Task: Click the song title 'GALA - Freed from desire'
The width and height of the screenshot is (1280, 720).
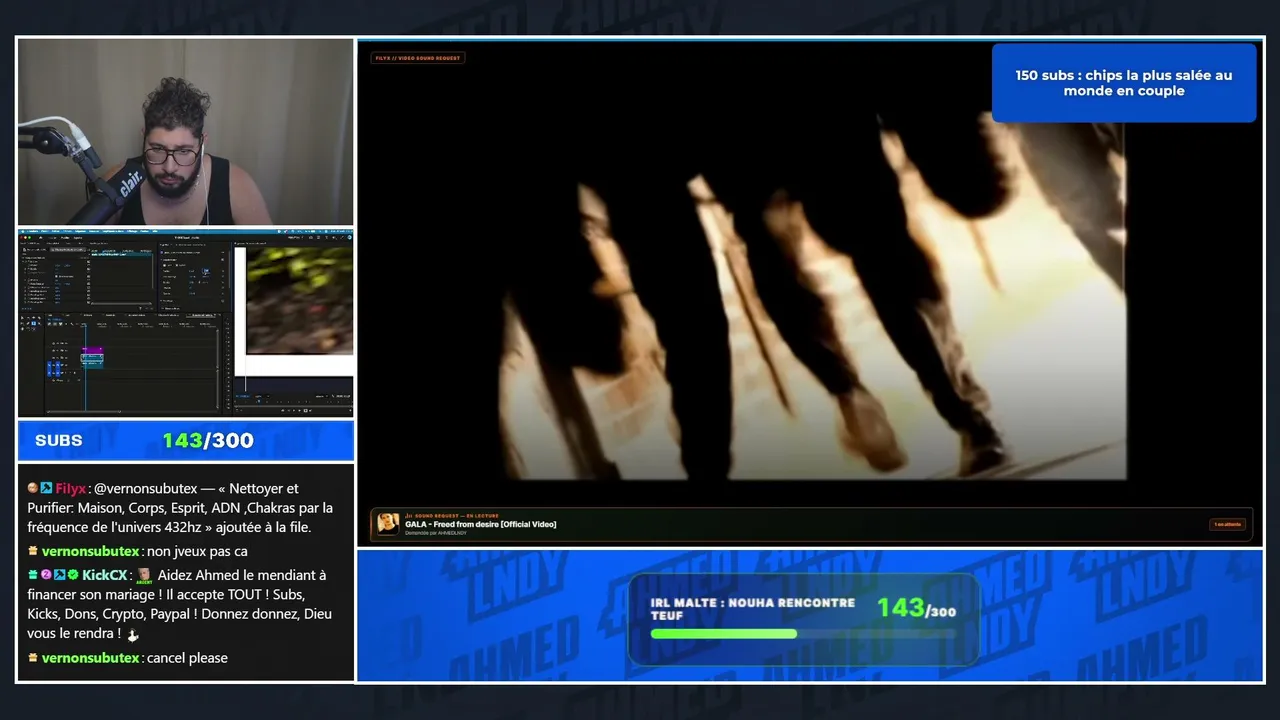Action: click(x=481, y=524)
